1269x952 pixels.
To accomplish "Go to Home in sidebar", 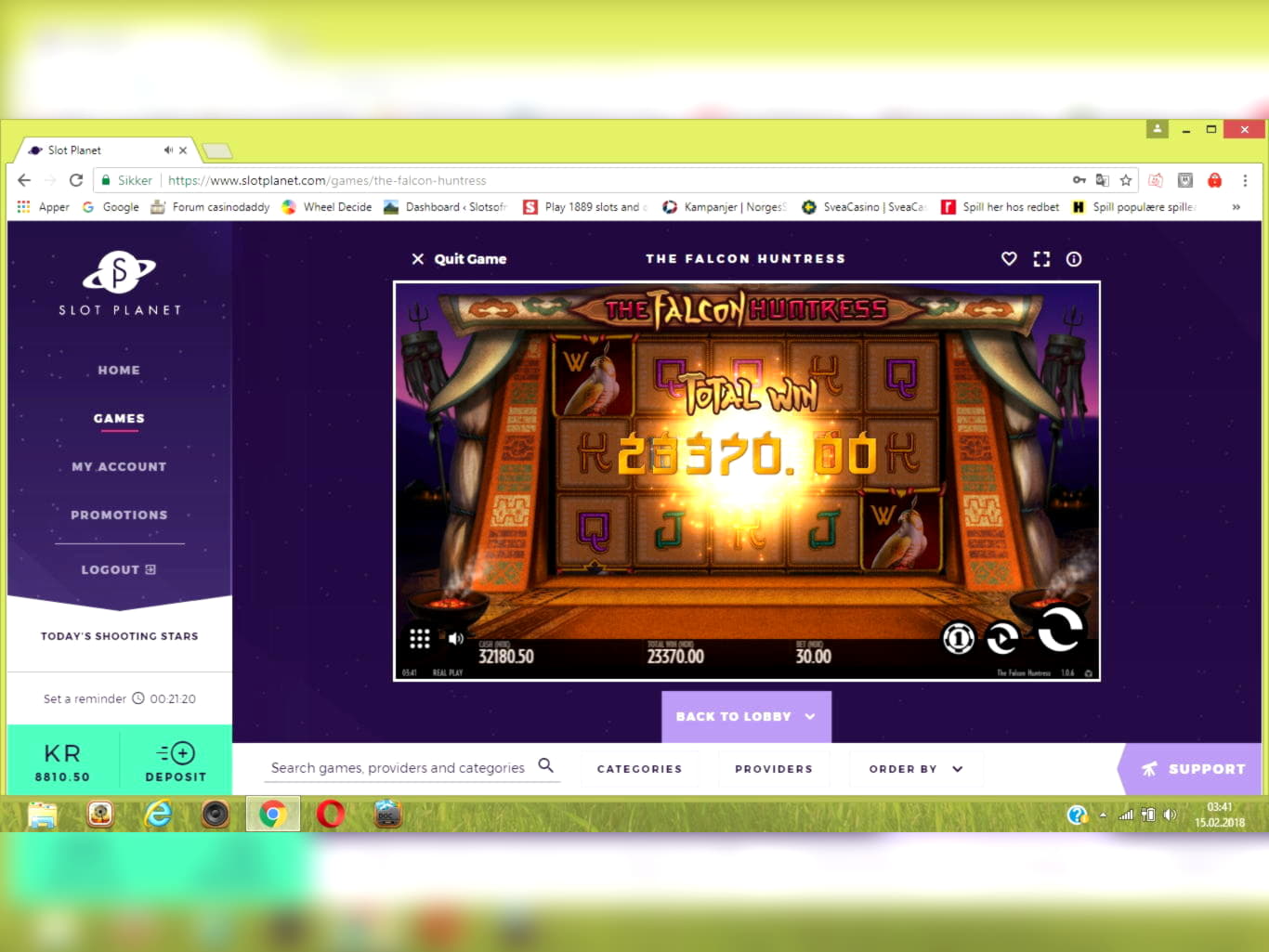I will point(119,370).
